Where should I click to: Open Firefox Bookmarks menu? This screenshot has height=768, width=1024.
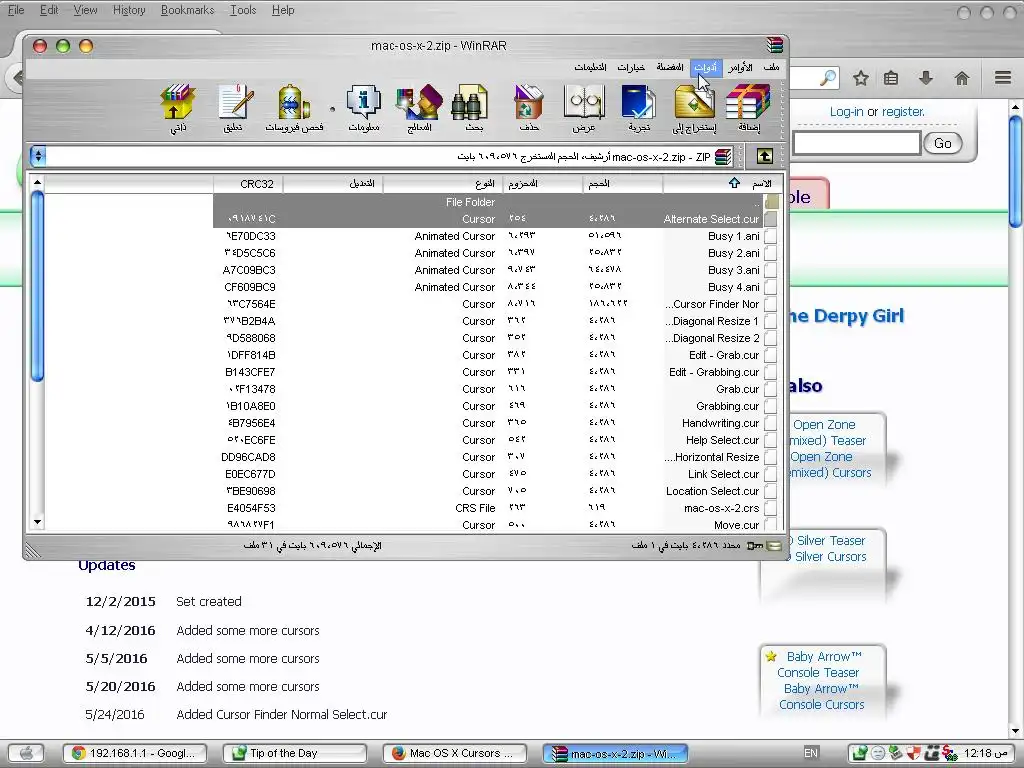tap(187, 10)
